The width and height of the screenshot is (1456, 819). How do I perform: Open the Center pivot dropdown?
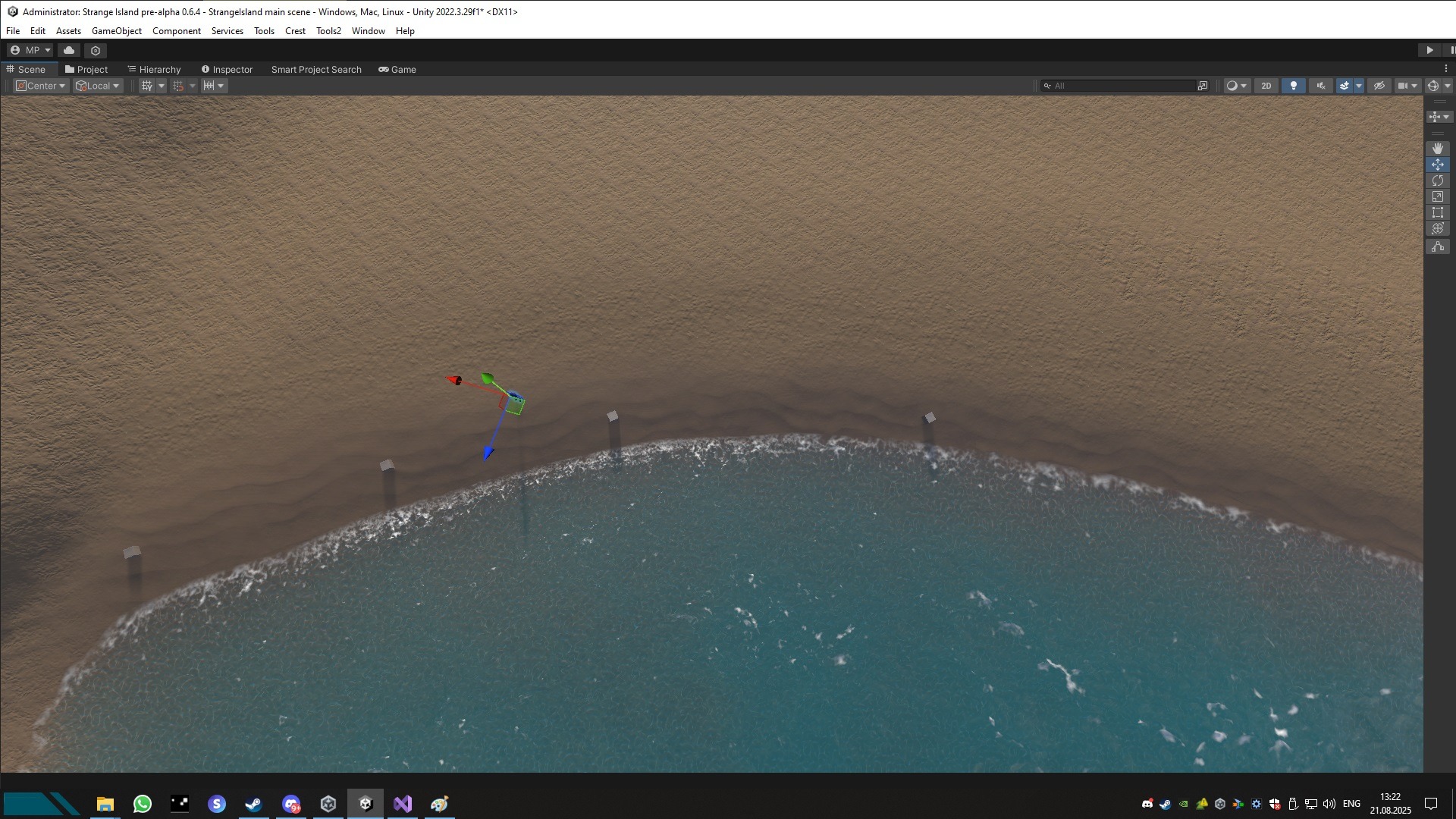(x=41, y=86)
